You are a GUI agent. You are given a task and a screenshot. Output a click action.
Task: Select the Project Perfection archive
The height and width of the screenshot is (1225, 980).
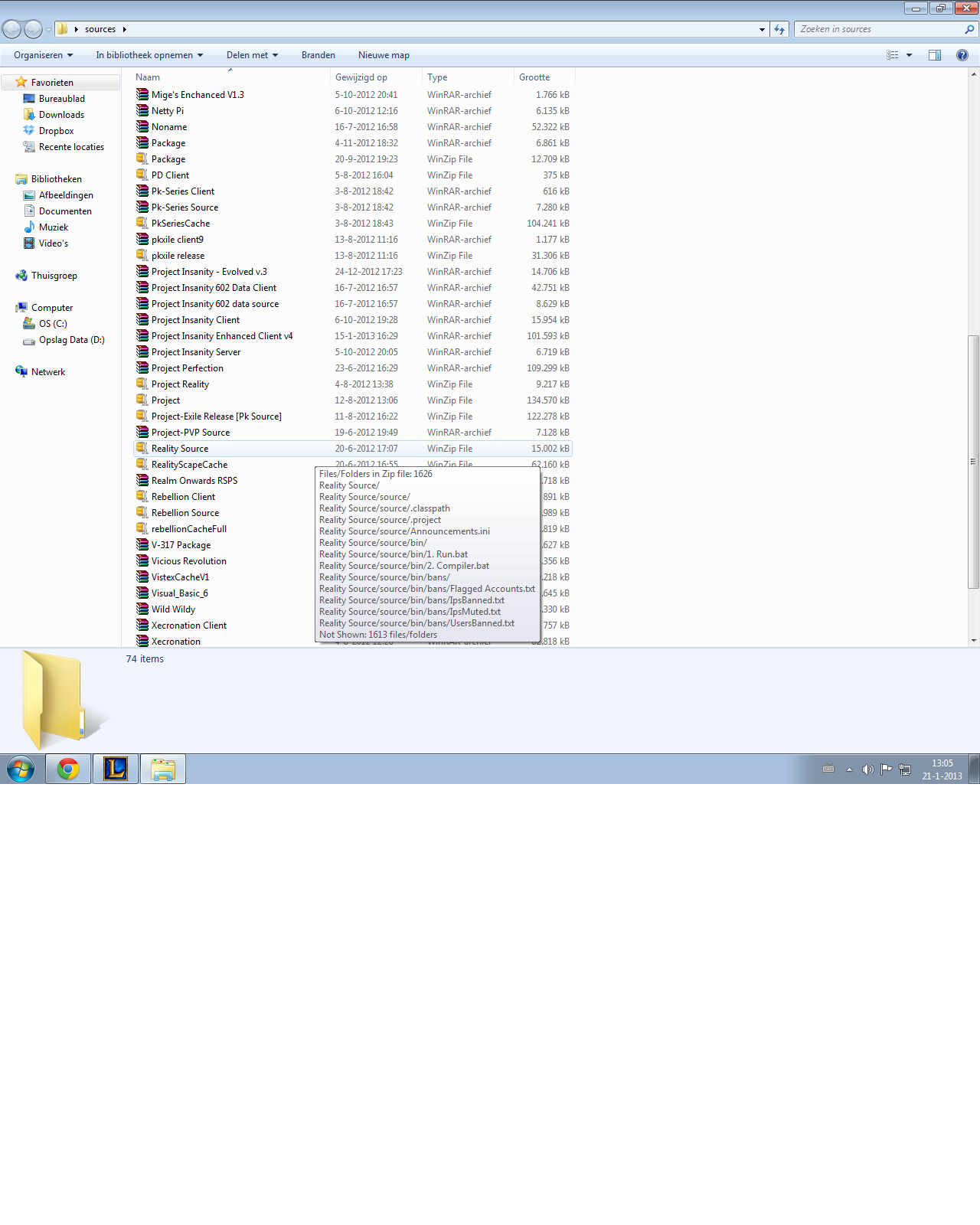coord(353,368)
